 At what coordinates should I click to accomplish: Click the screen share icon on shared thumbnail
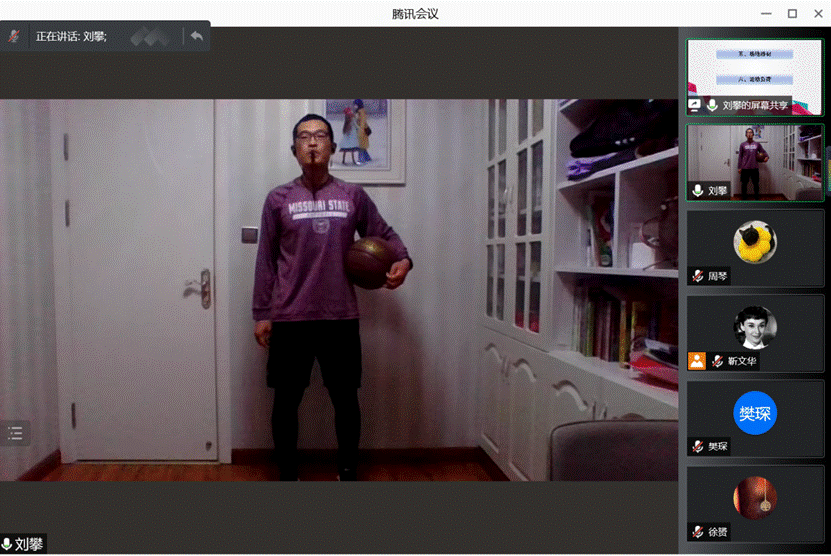click(x=695, y=104)
